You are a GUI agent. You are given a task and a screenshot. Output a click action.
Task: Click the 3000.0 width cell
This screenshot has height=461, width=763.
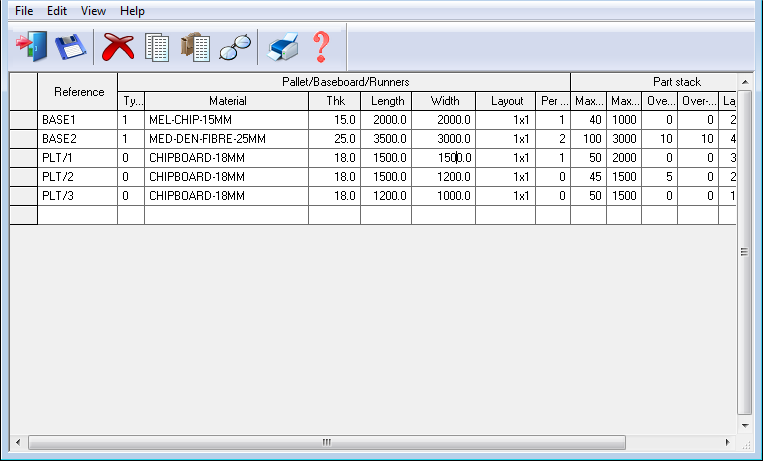[x=444, y=139]
